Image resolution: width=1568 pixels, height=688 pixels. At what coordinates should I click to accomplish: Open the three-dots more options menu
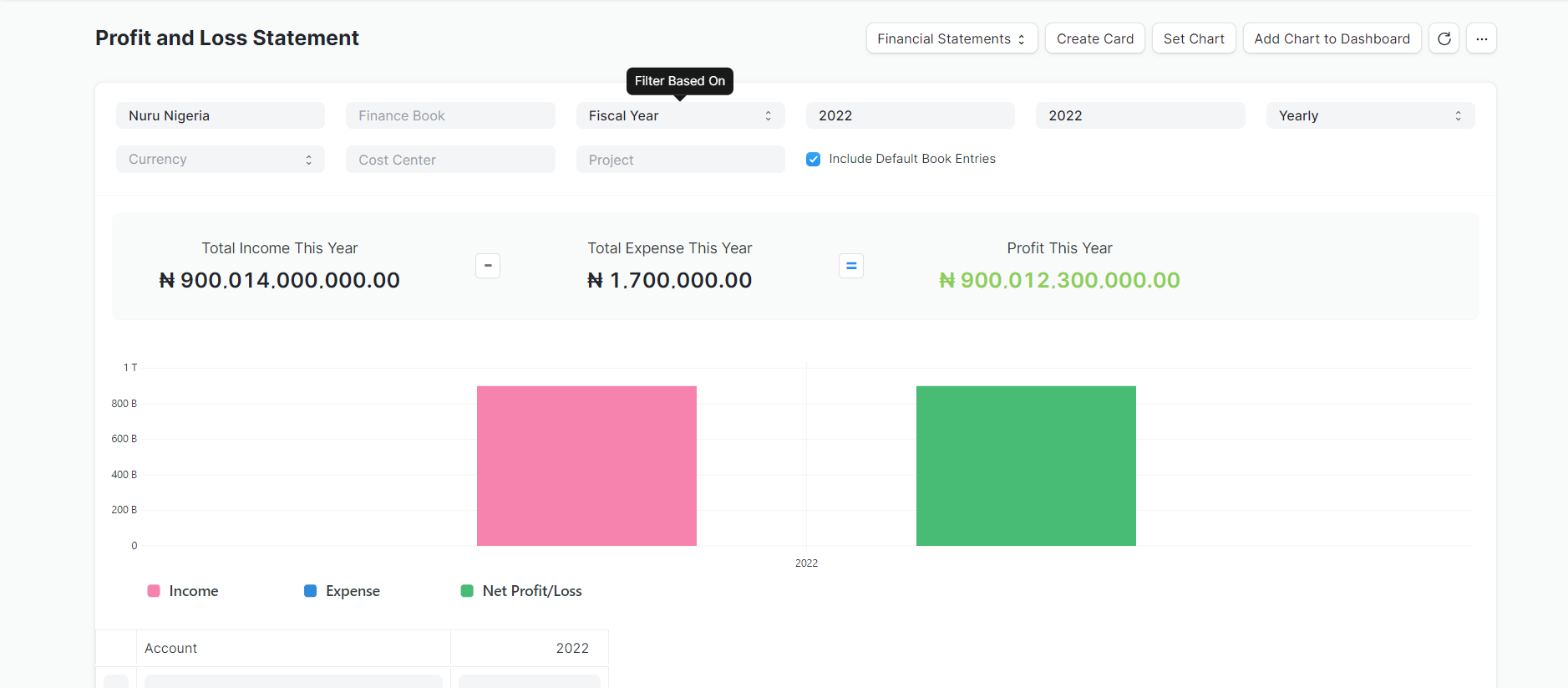click(1481, 38)
